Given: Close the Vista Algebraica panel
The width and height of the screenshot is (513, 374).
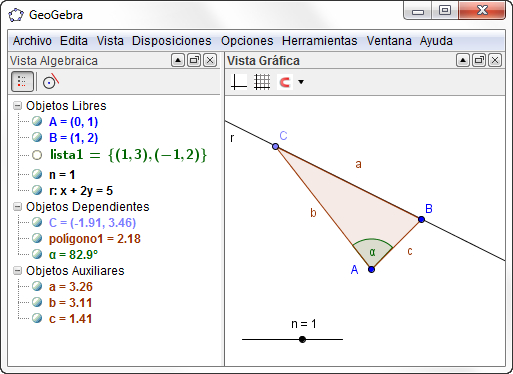Looking at the screenshot, I should [x=210, y=60].
